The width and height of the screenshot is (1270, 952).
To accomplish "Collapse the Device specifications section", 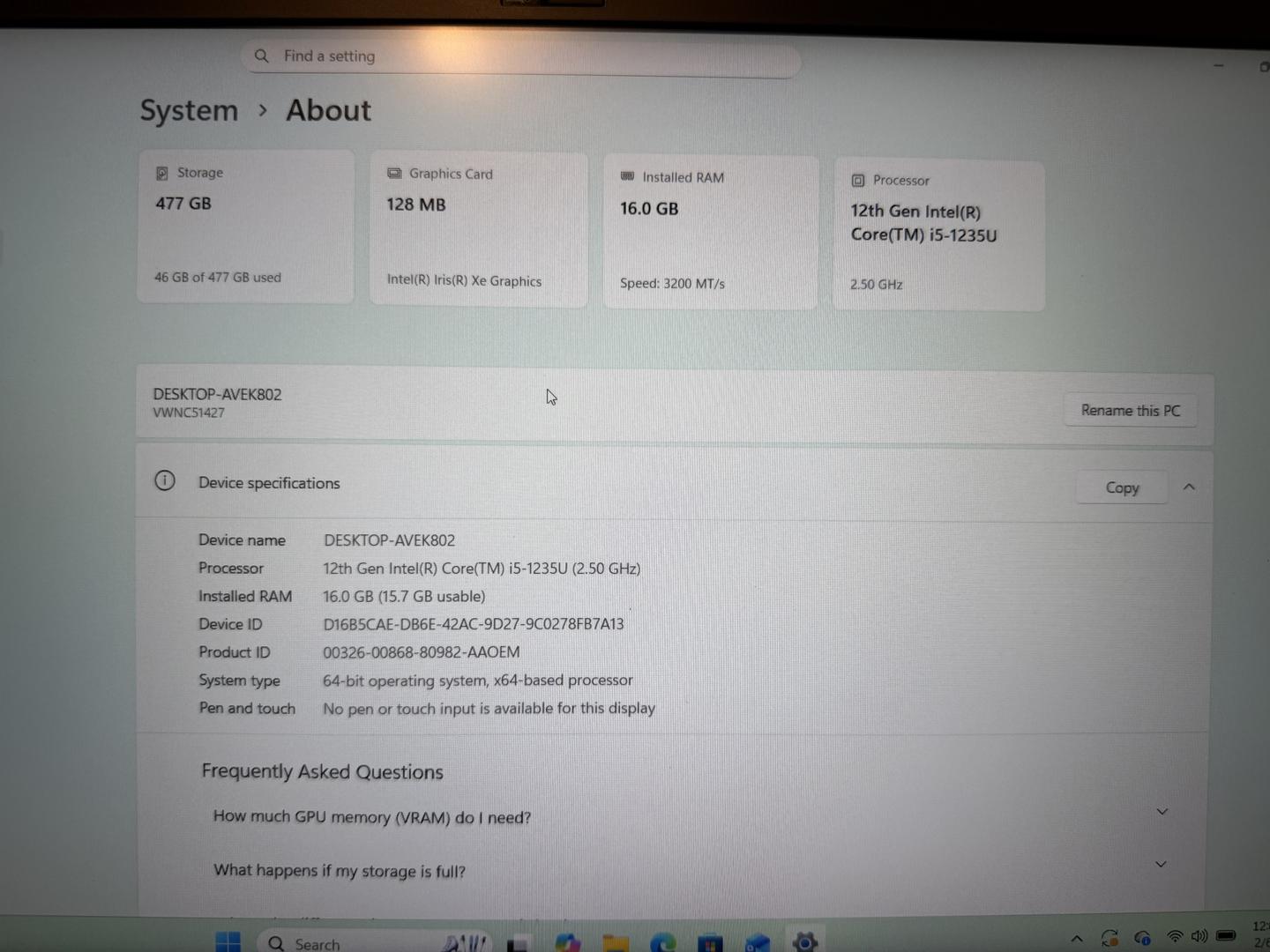I will [x=1189, y=487].
